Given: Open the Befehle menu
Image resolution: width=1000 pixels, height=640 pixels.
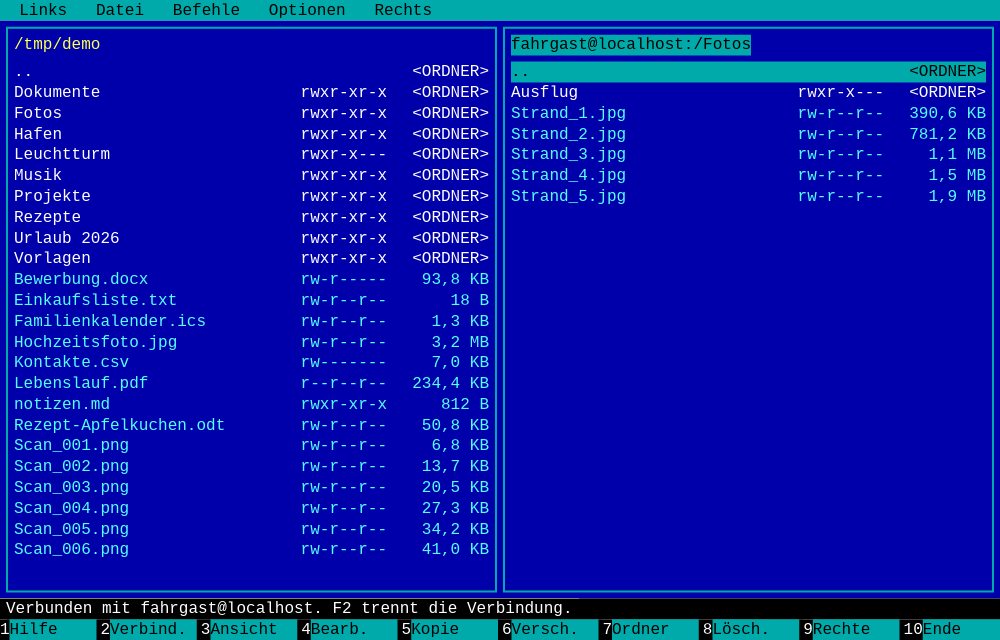Looking at the screenshot, I should [206, 10].
